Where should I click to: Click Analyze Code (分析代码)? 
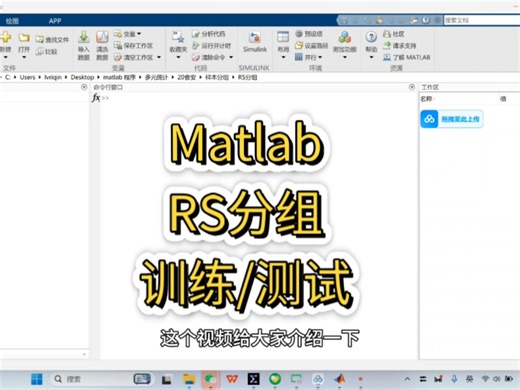209,34
